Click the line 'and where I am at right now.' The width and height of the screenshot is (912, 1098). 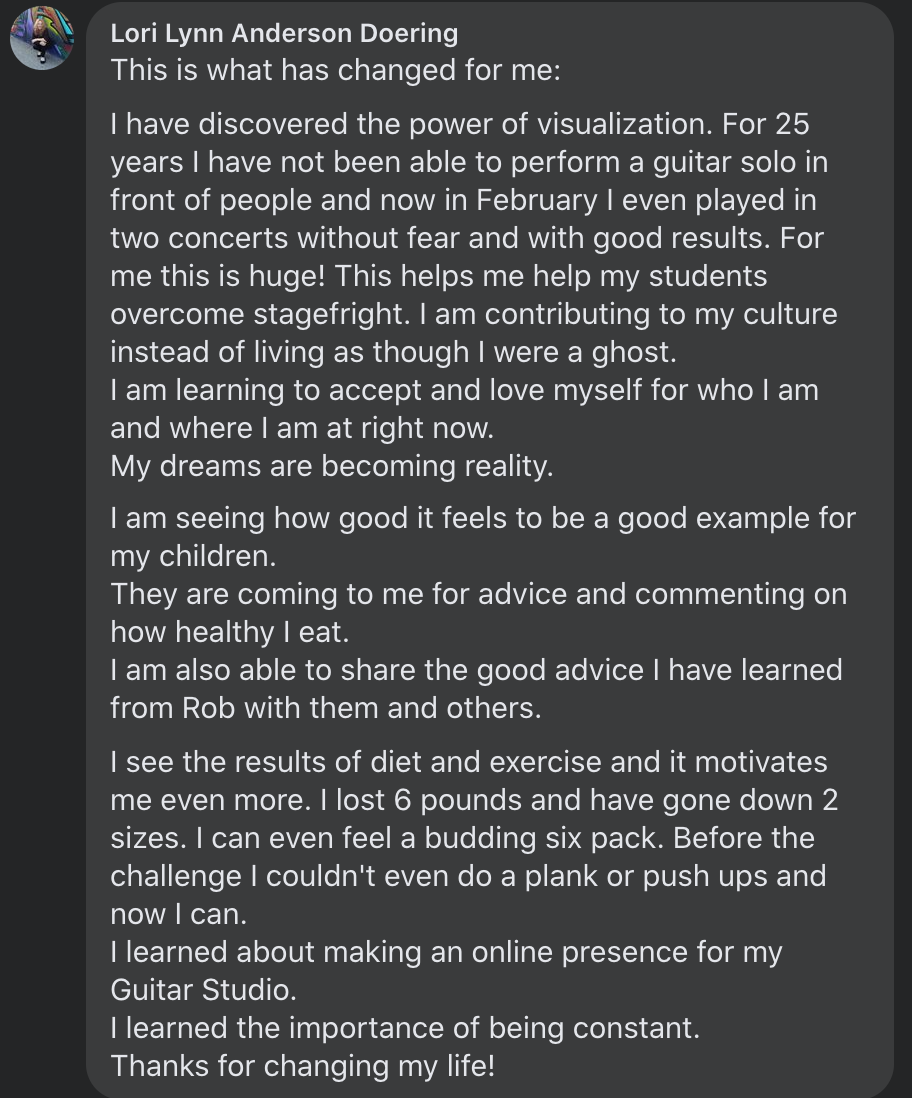[x=302, y=428]
